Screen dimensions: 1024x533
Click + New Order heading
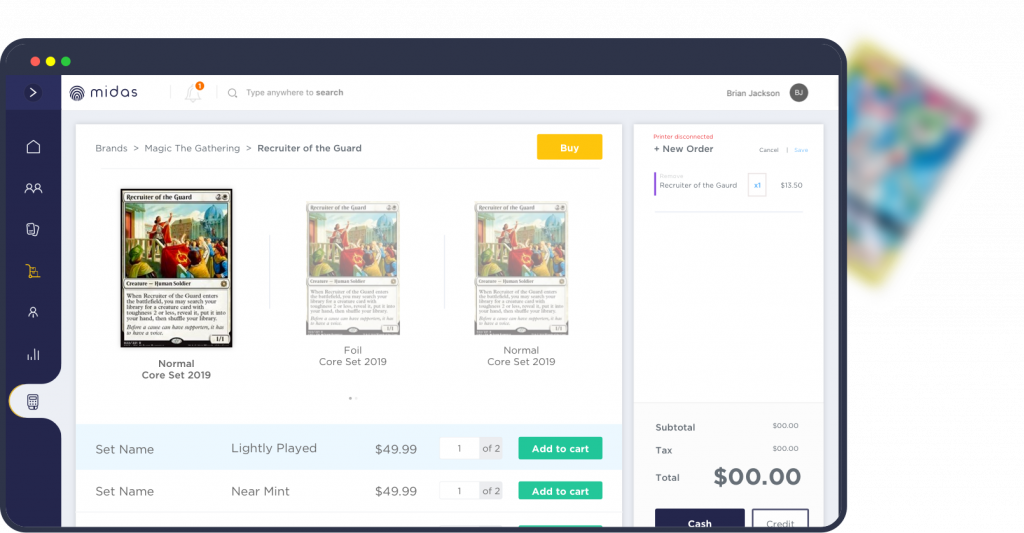pyautogui.click(x=684, y=149)
